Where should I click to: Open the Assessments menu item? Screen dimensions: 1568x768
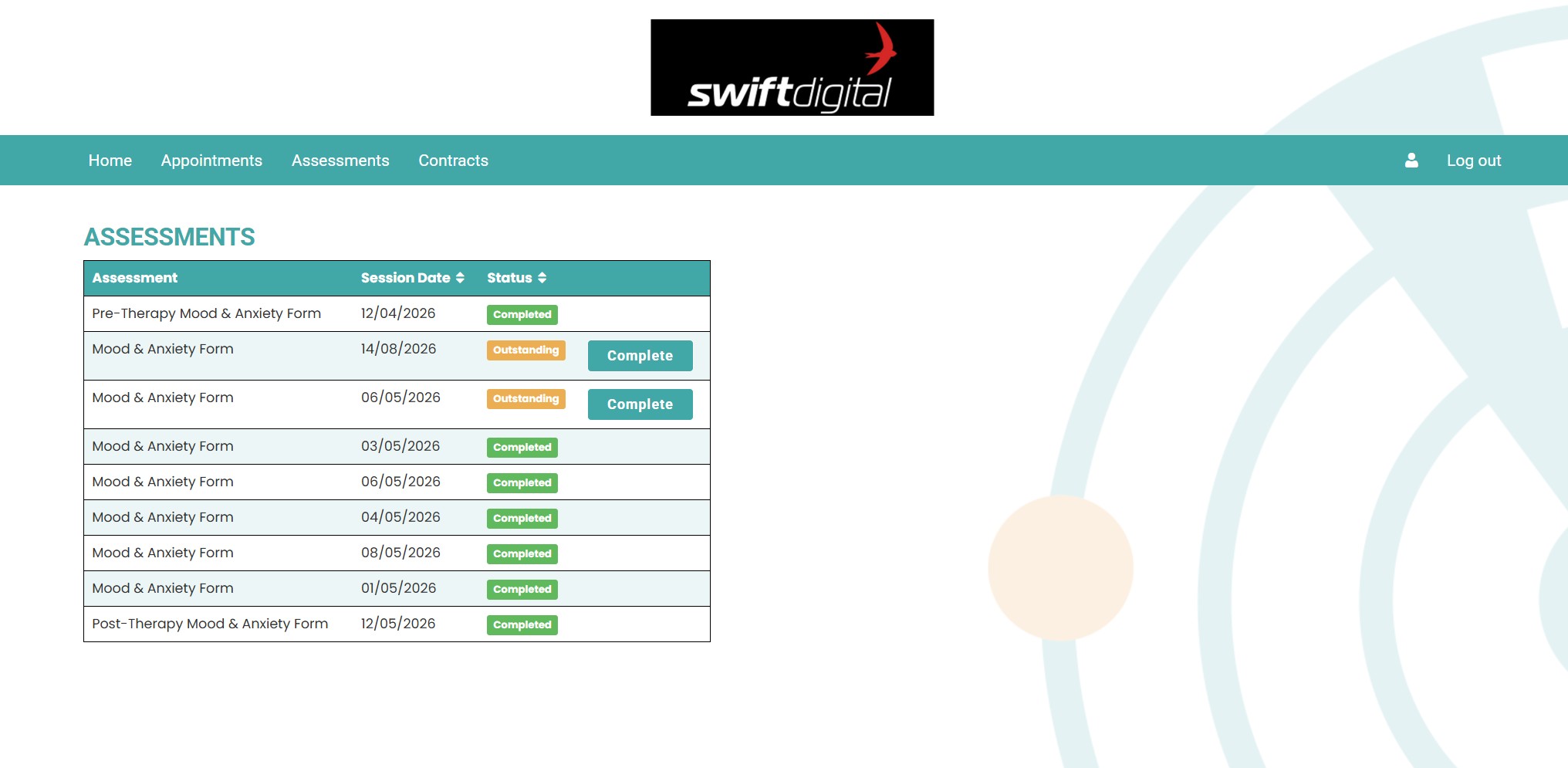[340, 161]
